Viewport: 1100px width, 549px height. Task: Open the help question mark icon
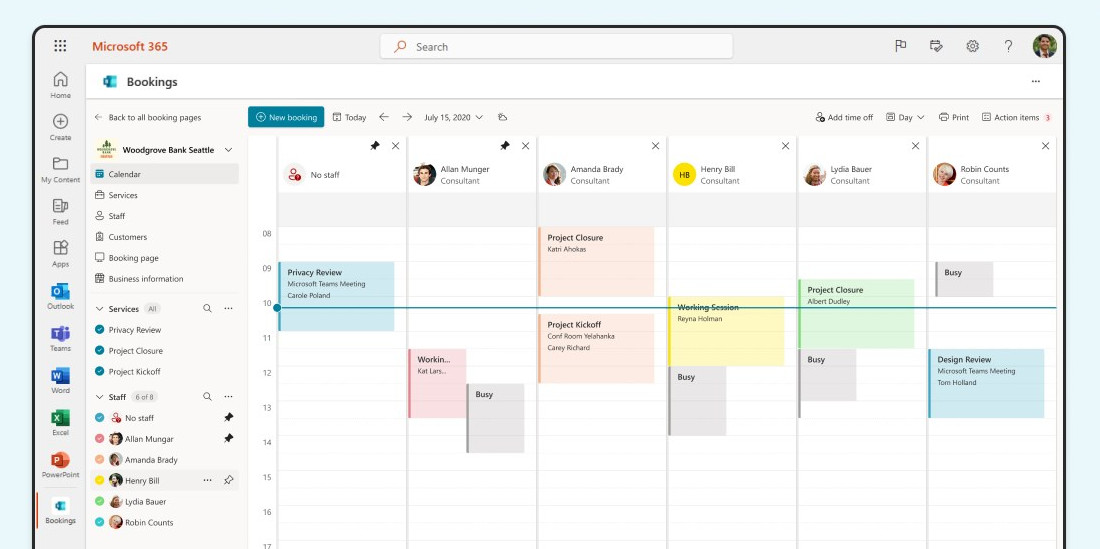coord(1008,46)
